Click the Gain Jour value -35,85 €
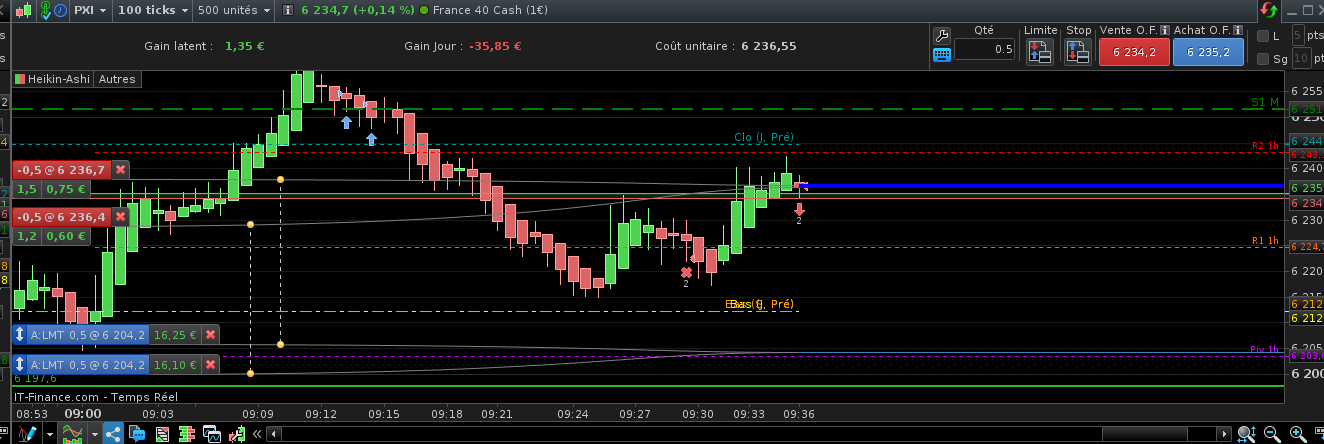 [x=496, y=46]
